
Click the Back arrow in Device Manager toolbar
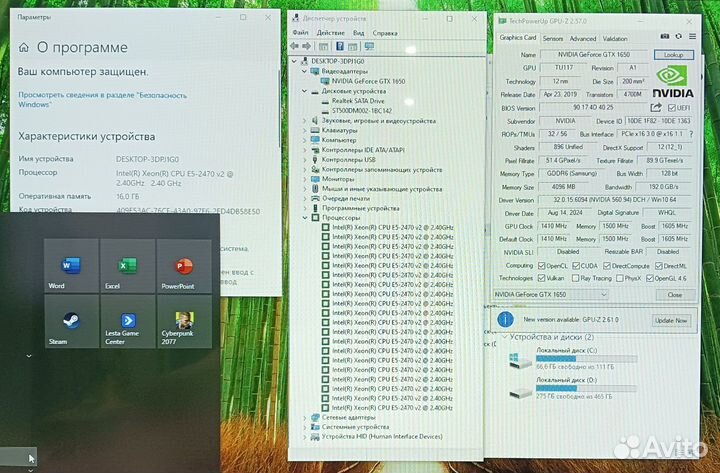point(294,46)
